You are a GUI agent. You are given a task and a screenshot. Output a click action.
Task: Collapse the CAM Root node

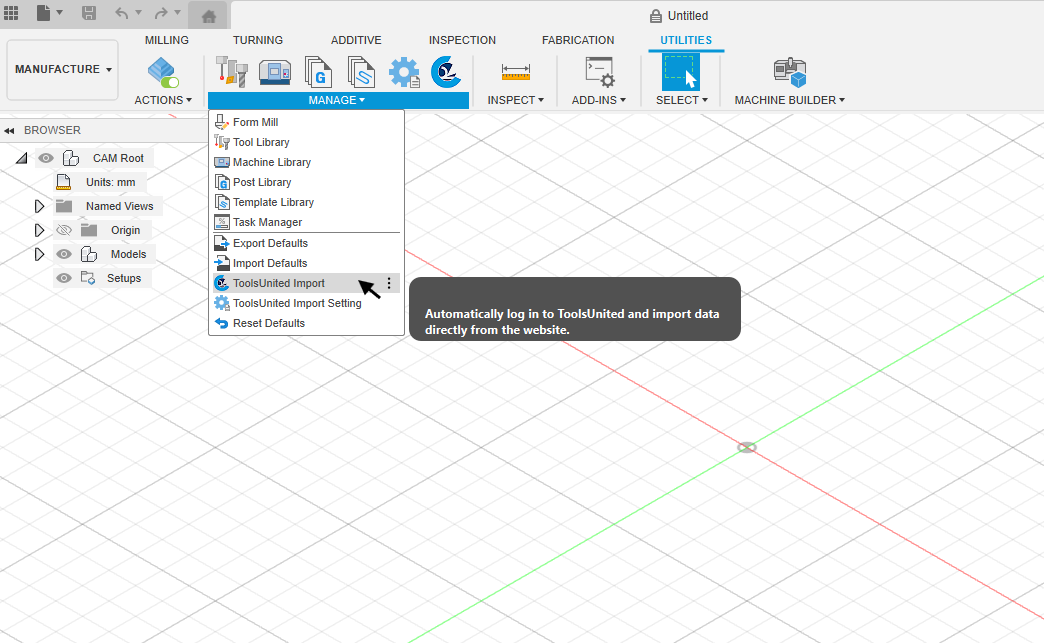[x=22, y=158]
